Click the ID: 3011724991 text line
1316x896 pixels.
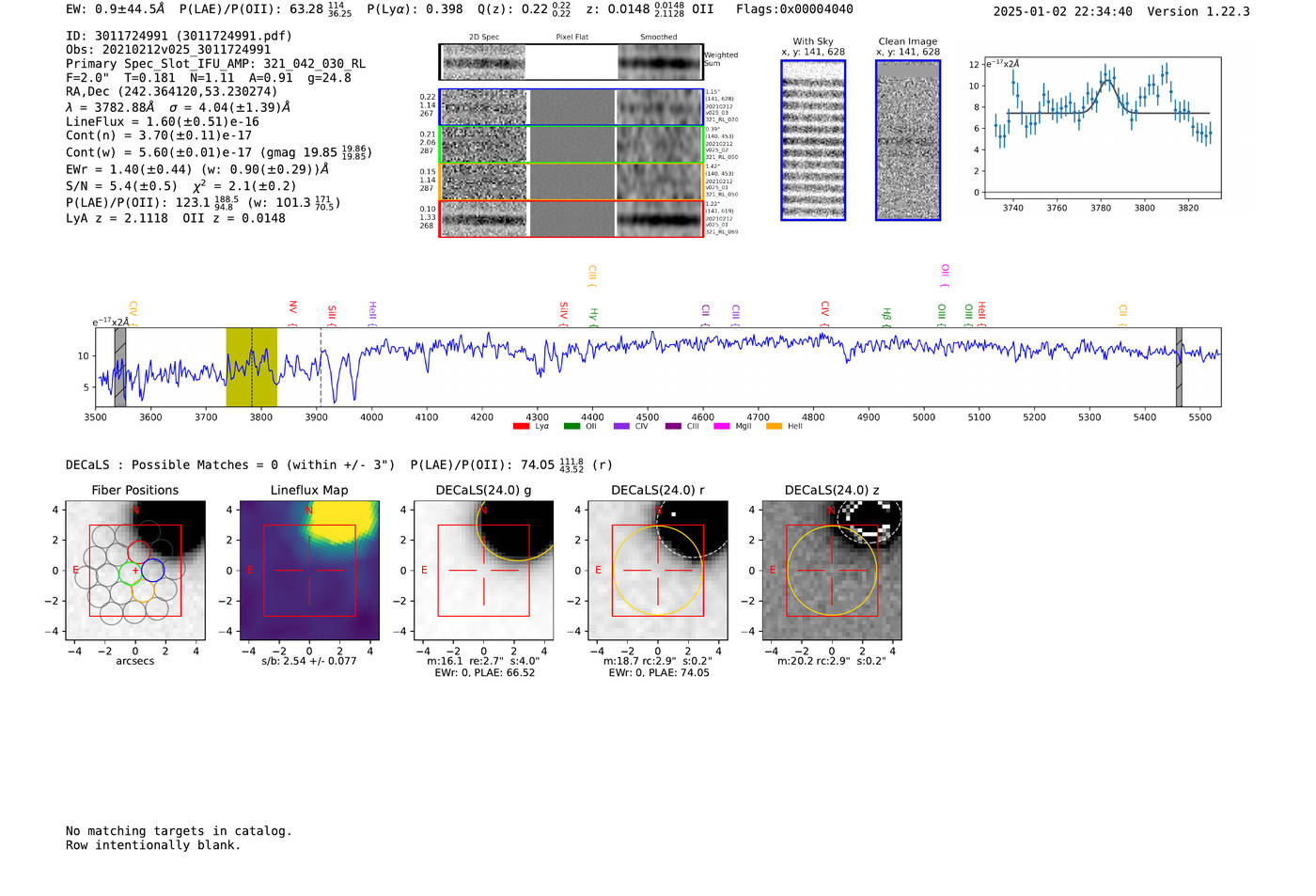(x=179, y=36)
